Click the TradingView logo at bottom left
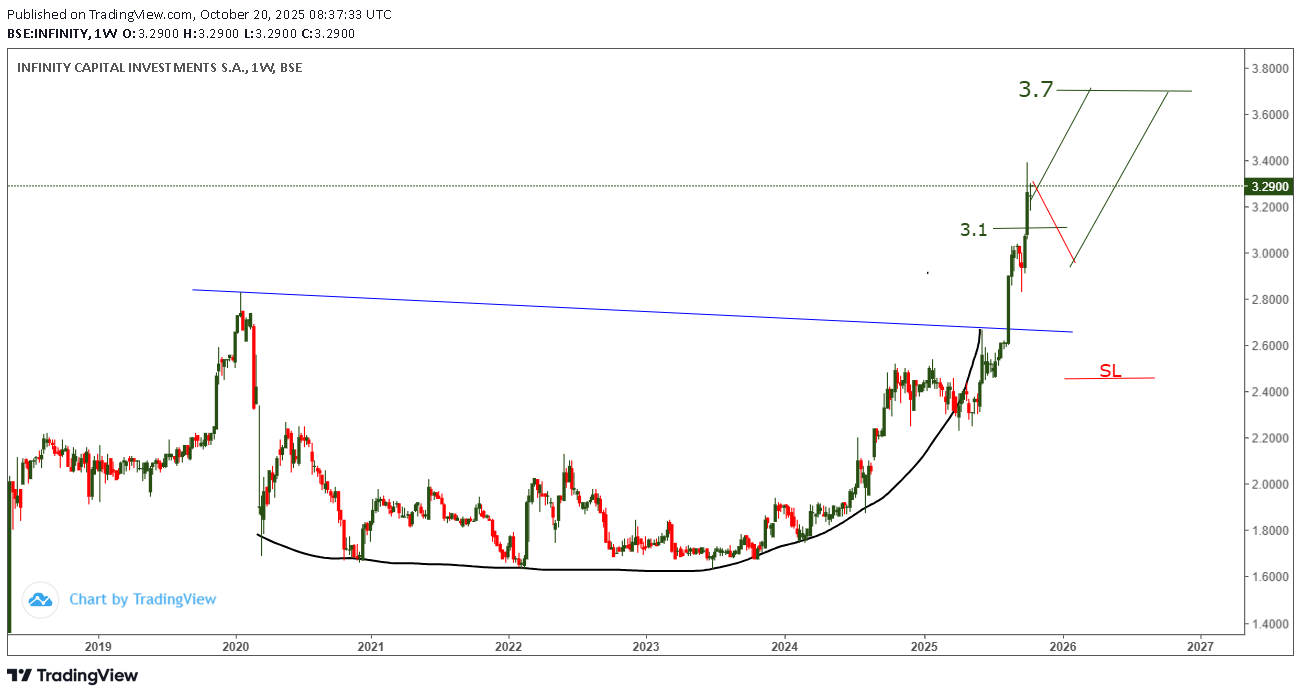 [x=72, y=676]
